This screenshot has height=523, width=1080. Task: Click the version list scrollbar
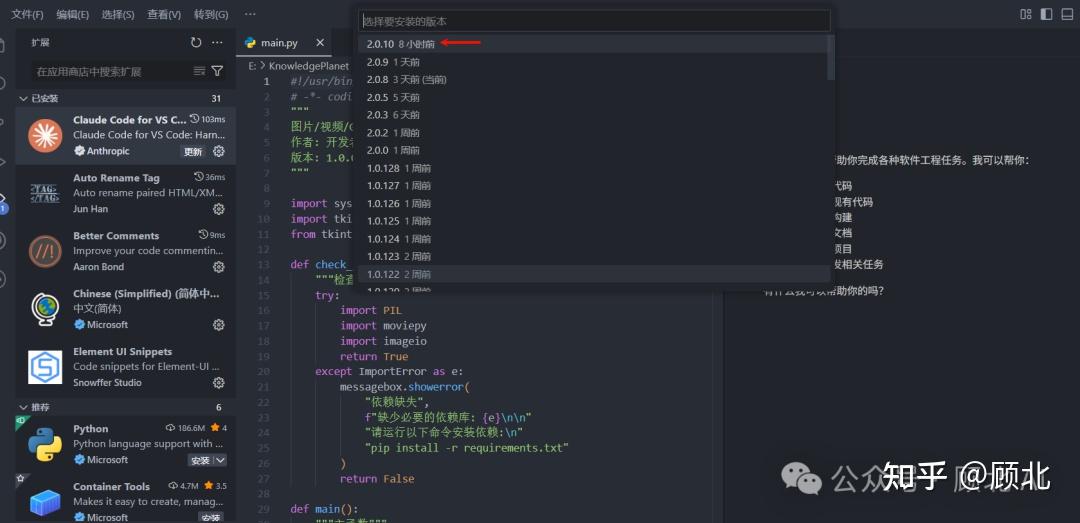[x=831, y=57]
